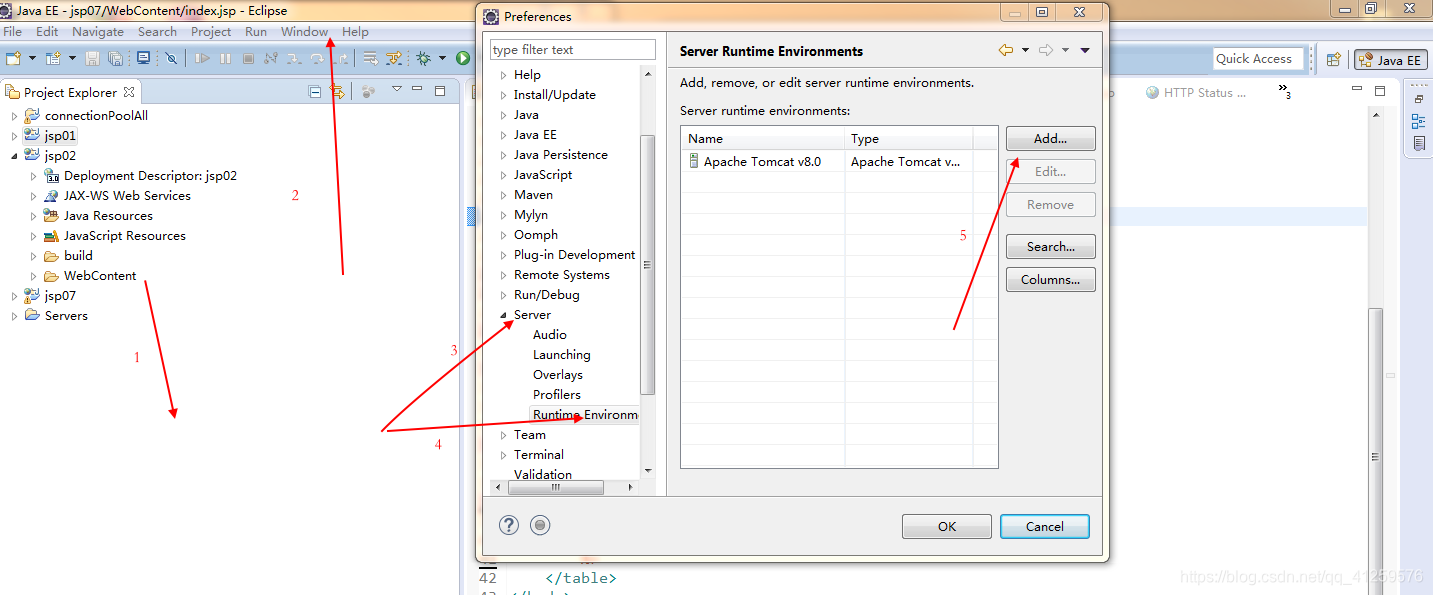Click the preferences filter text field
Screen dimensions: 1433x595
[x=573, y=49]
